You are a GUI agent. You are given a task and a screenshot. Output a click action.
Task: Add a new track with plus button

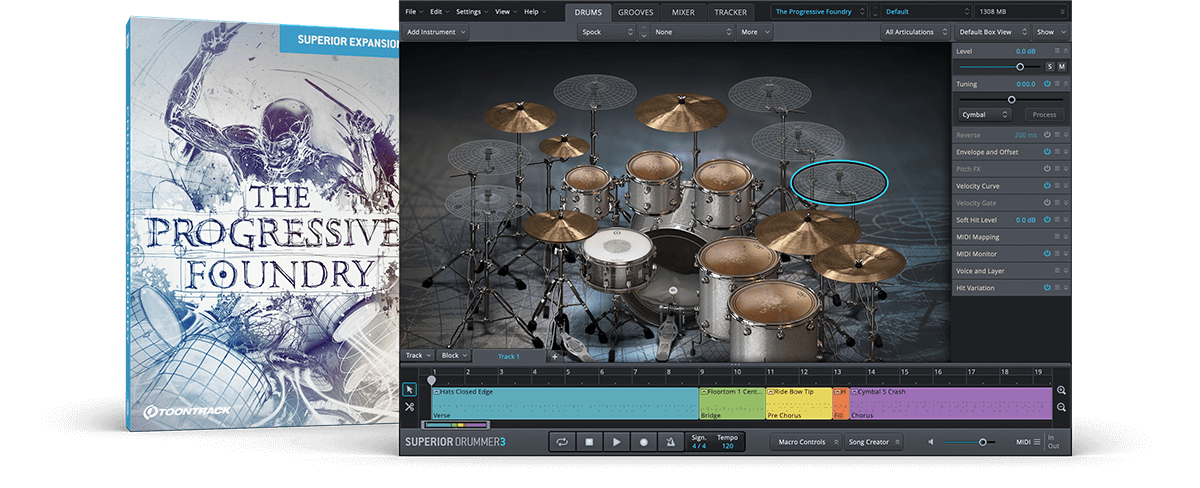pos(554,356)
